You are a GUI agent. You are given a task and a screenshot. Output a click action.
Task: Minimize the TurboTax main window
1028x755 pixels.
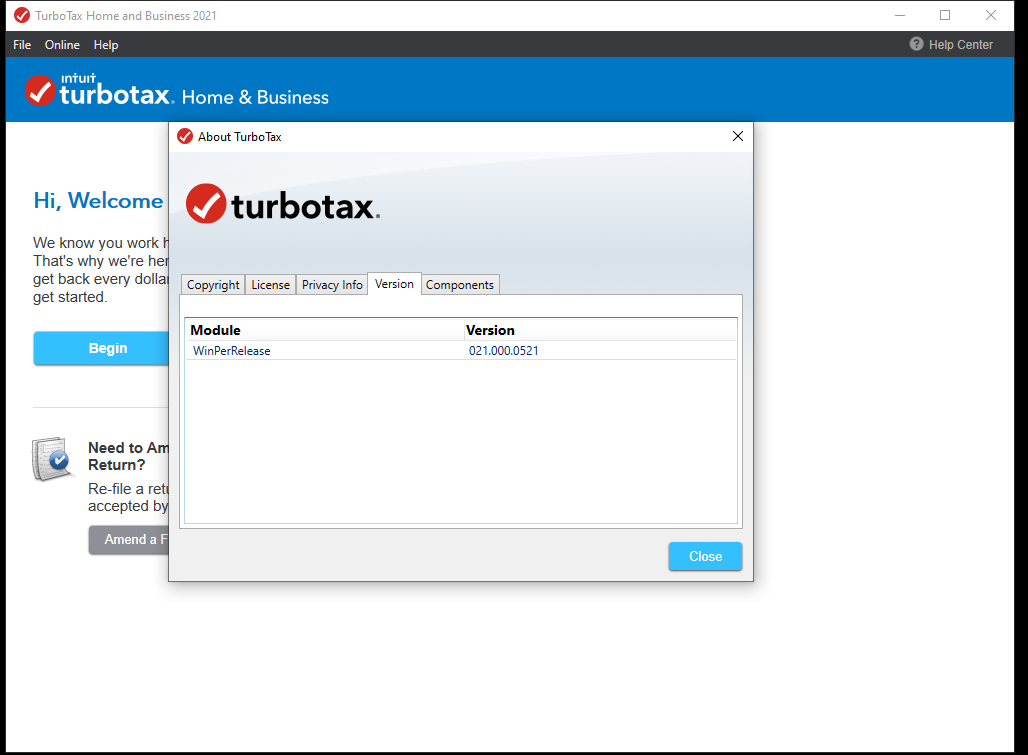click(900, 15)
